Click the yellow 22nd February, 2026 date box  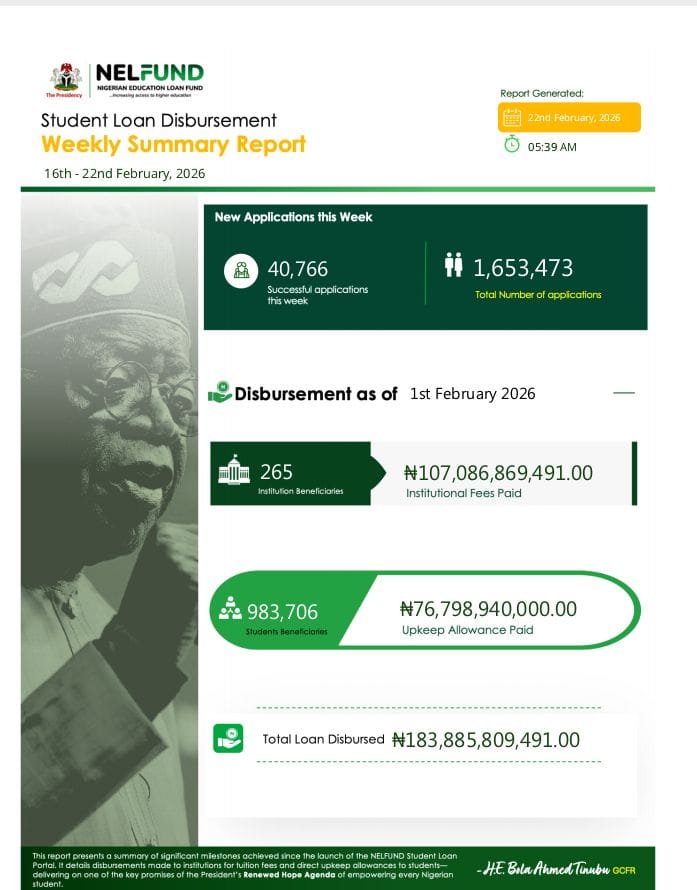(569, 117)
